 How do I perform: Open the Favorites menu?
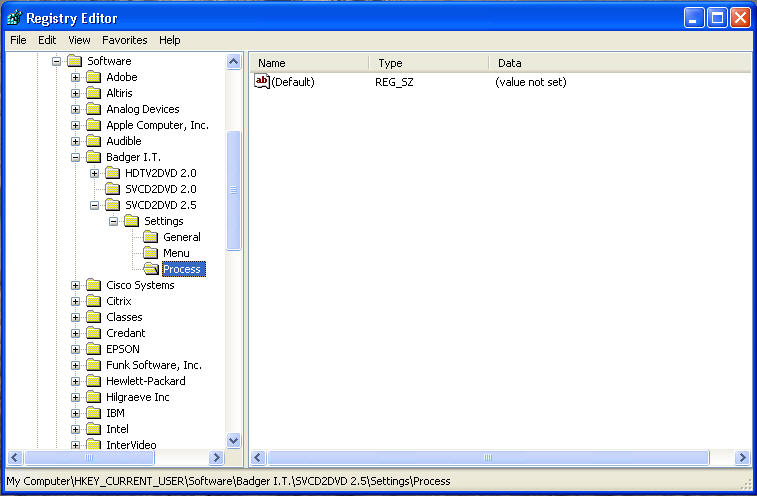125,40
